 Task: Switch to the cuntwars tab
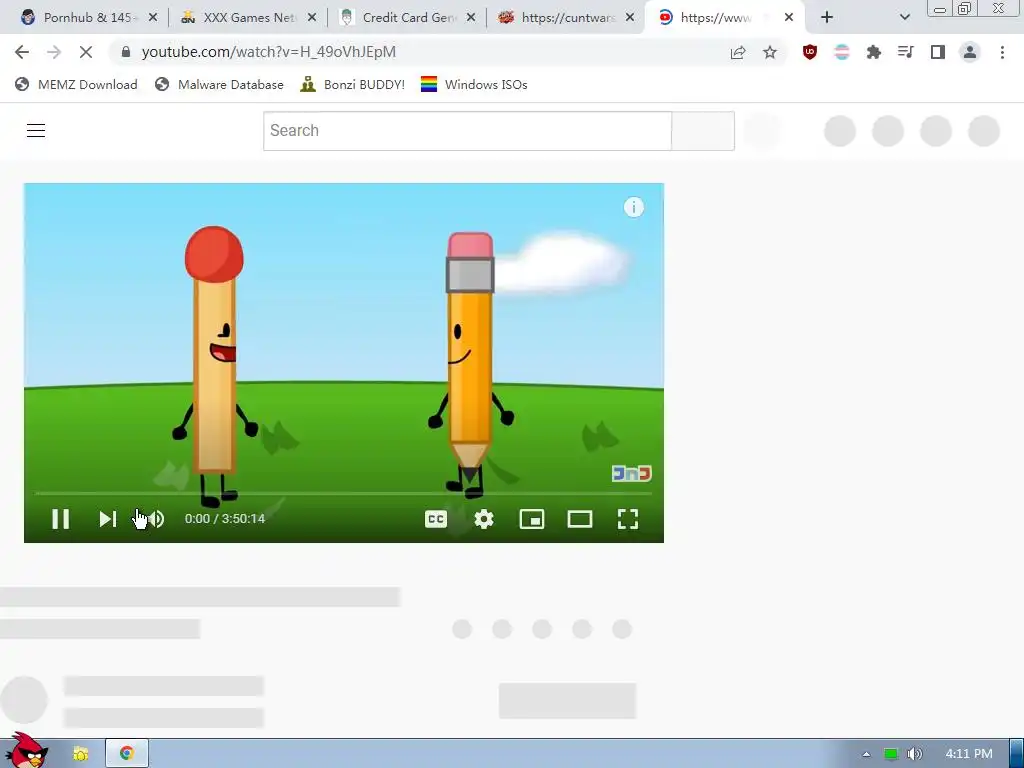pyautogui.click(x=567, y=18)
